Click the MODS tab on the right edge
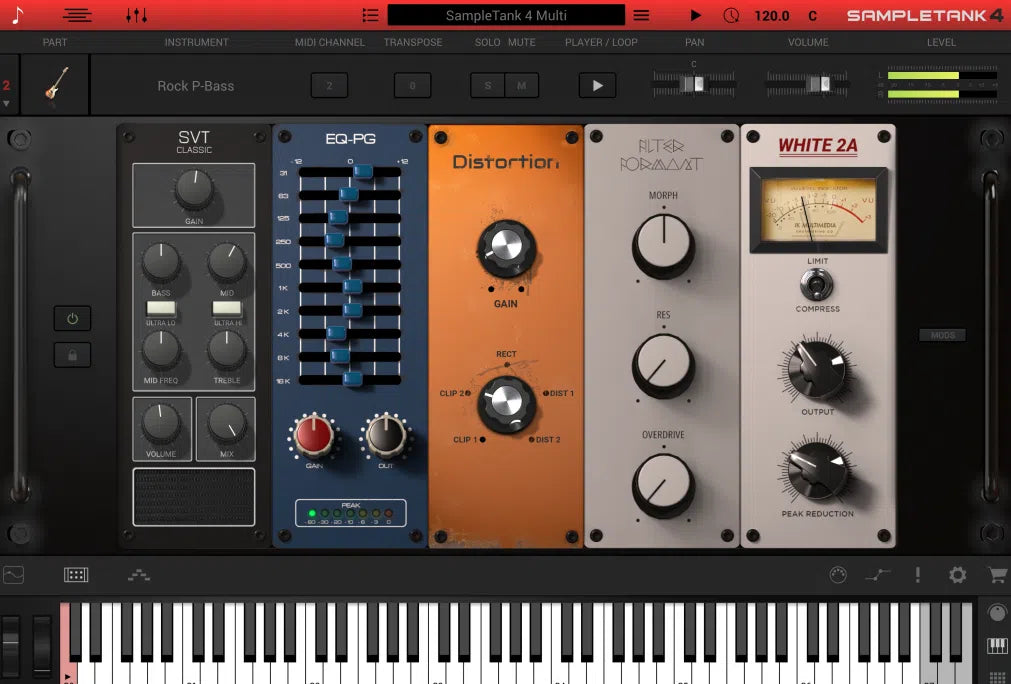 pyautogui.click(x=941, y=335)
